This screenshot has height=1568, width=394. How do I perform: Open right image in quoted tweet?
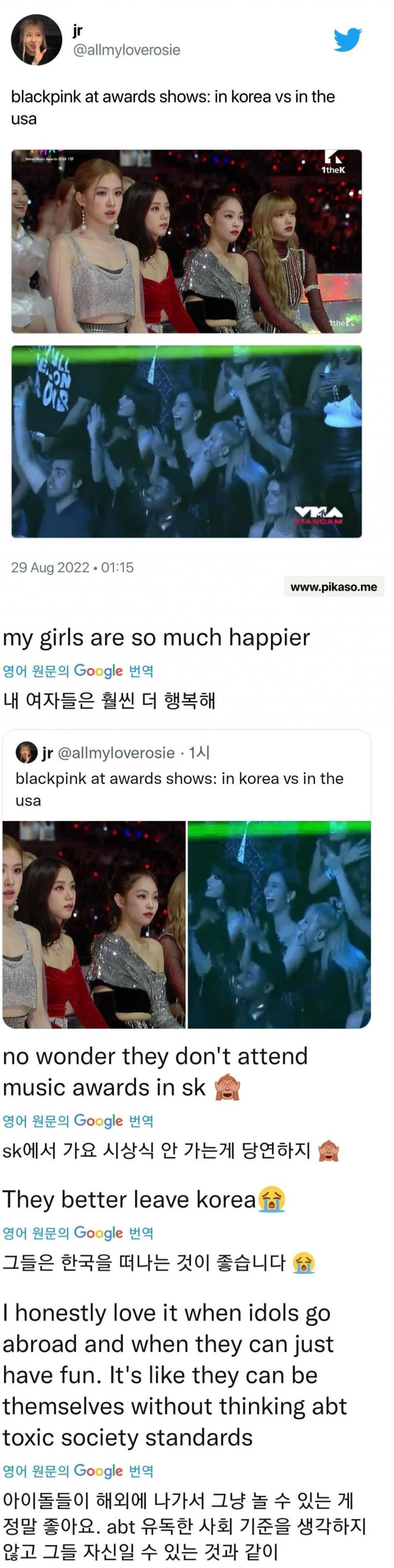[279, 925]
